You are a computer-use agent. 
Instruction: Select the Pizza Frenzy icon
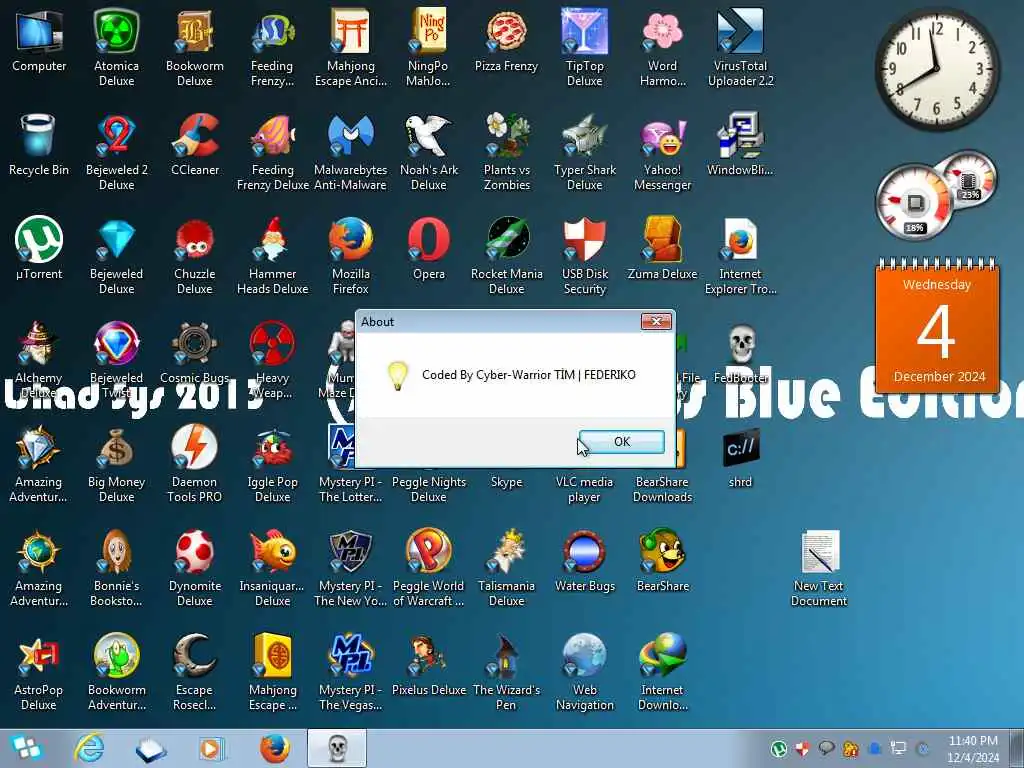pyautogui.click(x=506, y=40)
